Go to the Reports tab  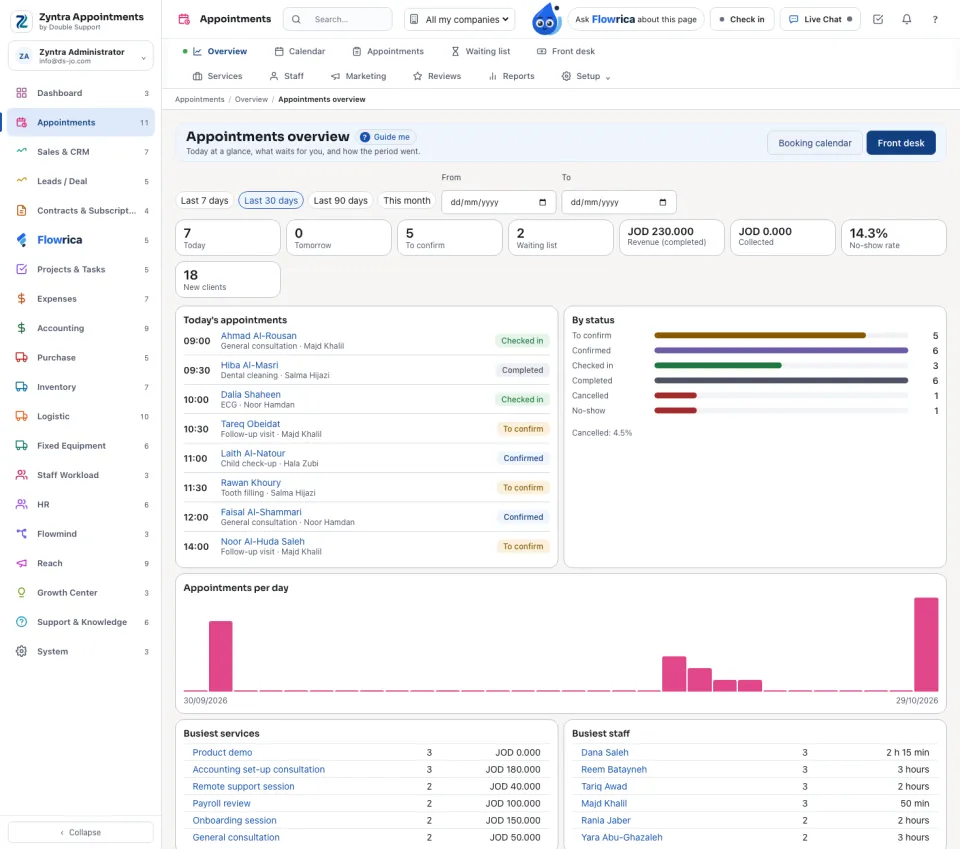[512, 77]
